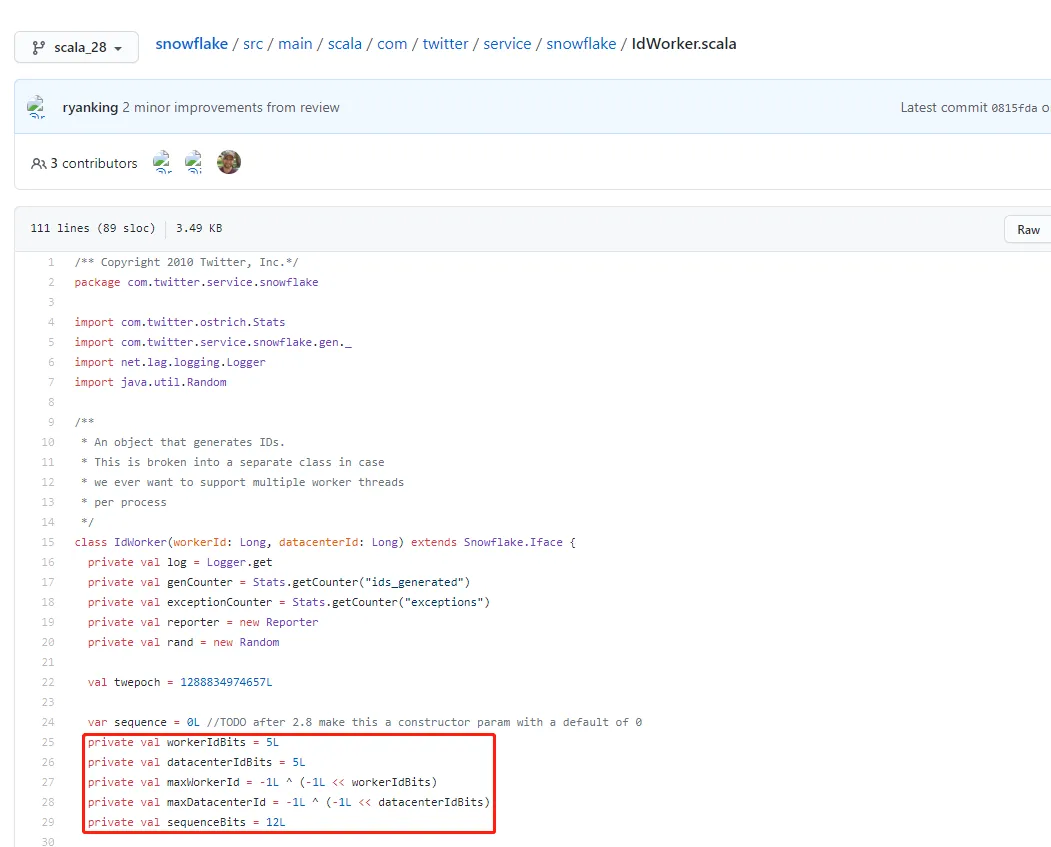Click ryanking's avatar in the commit bar
This screenshot has height=847, width=1051.
pos(36,107)
